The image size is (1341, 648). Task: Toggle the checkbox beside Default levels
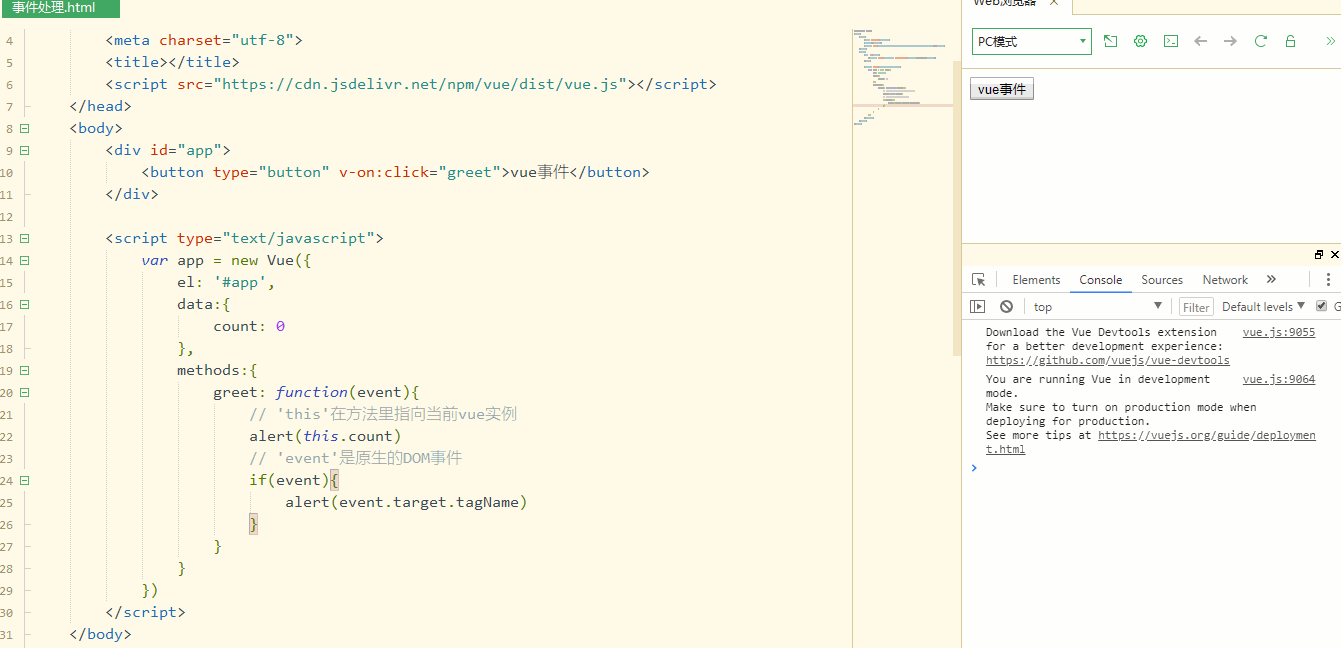(1322, 306)
